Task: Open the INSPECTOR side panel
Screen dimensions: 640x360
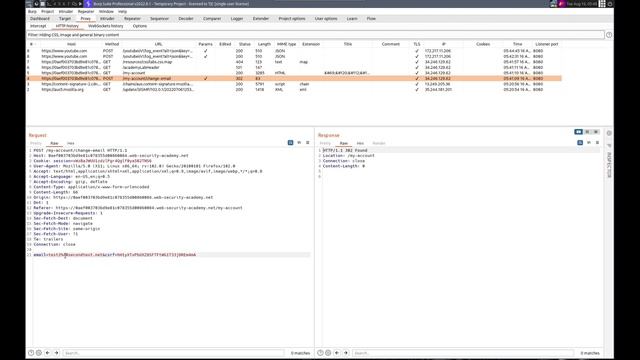Action: (609, 165)
